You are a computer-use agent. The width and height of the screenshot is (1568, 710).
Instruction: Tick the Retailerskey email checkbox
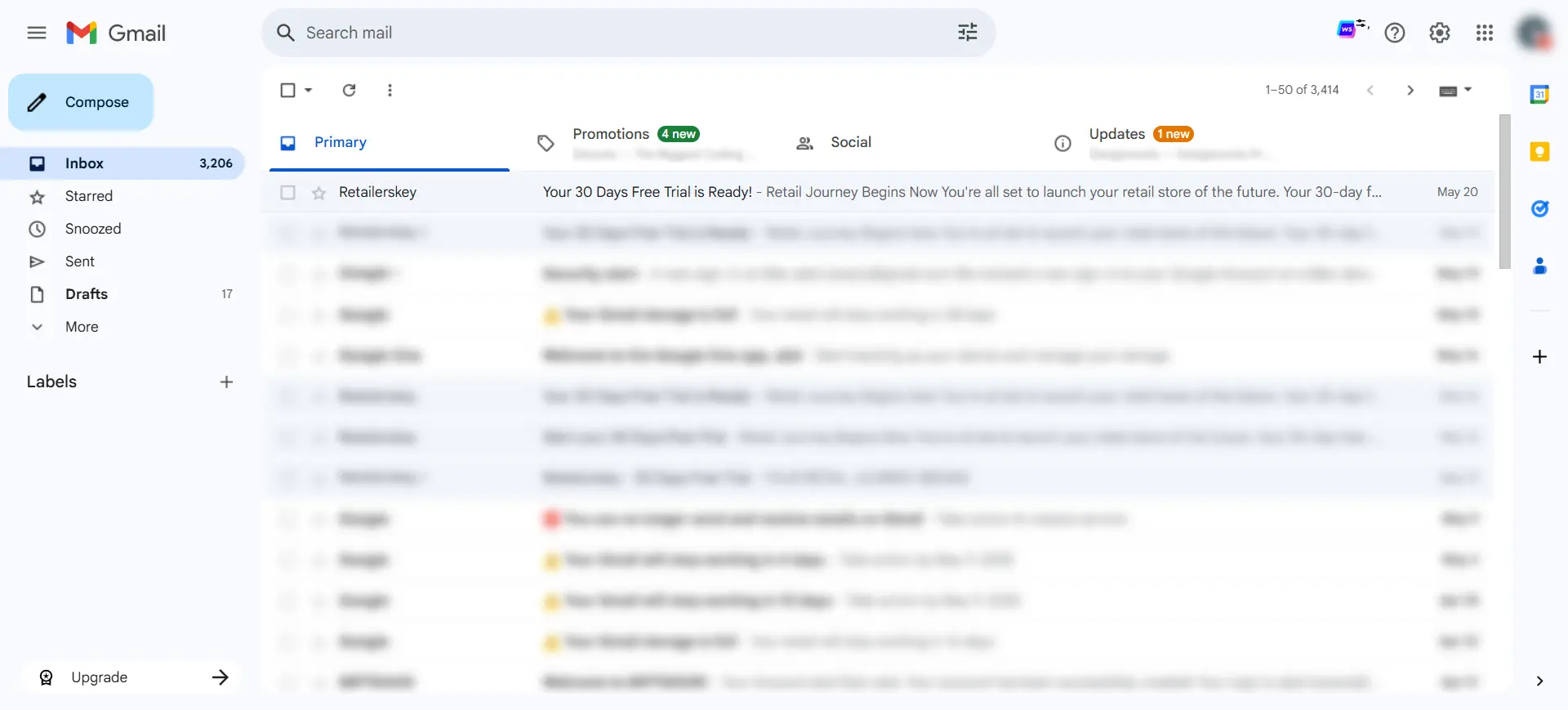tap(287, 193)
